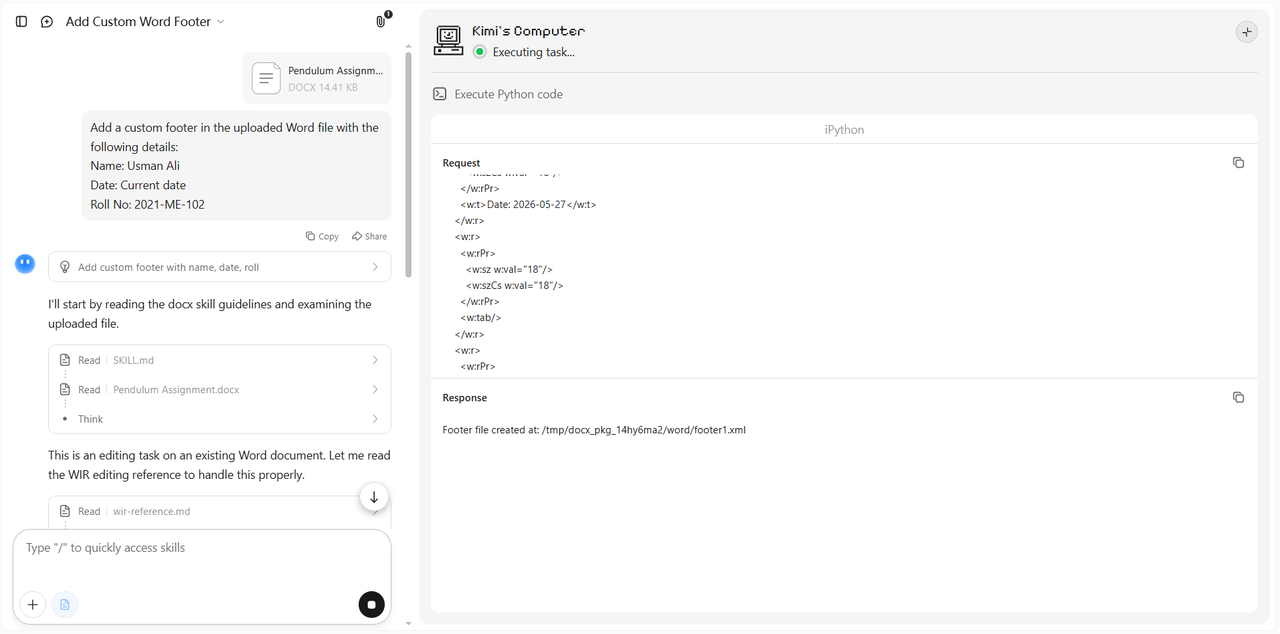Copy the Response output block
The image size is (1280, 634).
click(x=1238, y=398)
